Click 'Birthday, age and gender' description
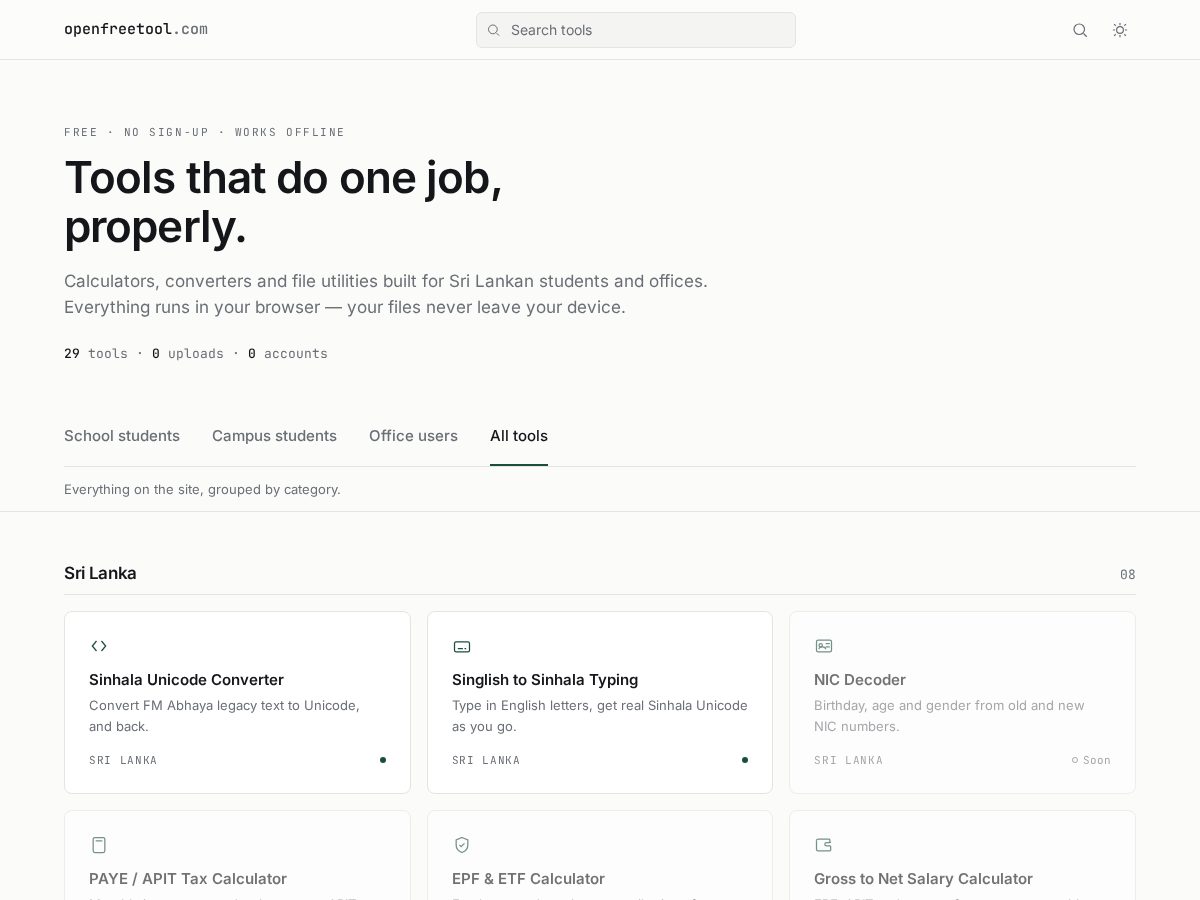 click(x=949, y=716)
